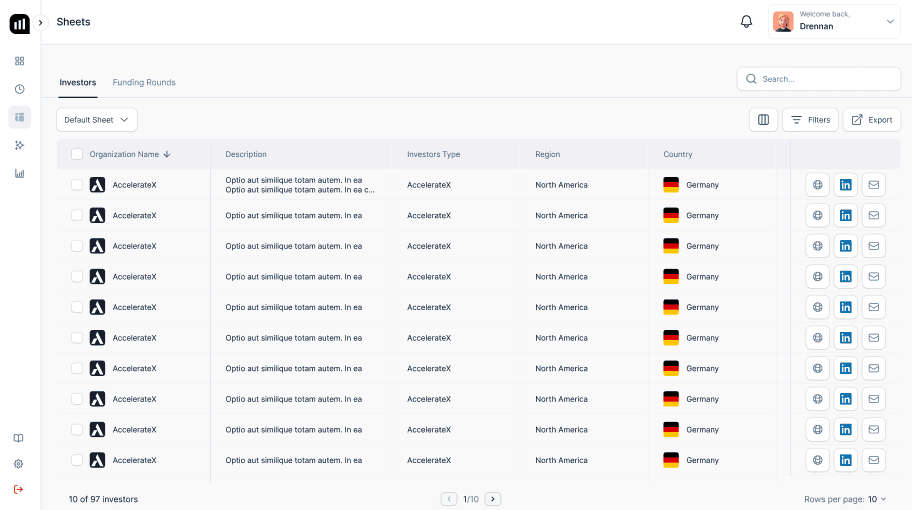The height and width of the screenshot is (510, 912).
Task: Click the Sheets page title
Action: pyautogui.click(x=73, y=22)
